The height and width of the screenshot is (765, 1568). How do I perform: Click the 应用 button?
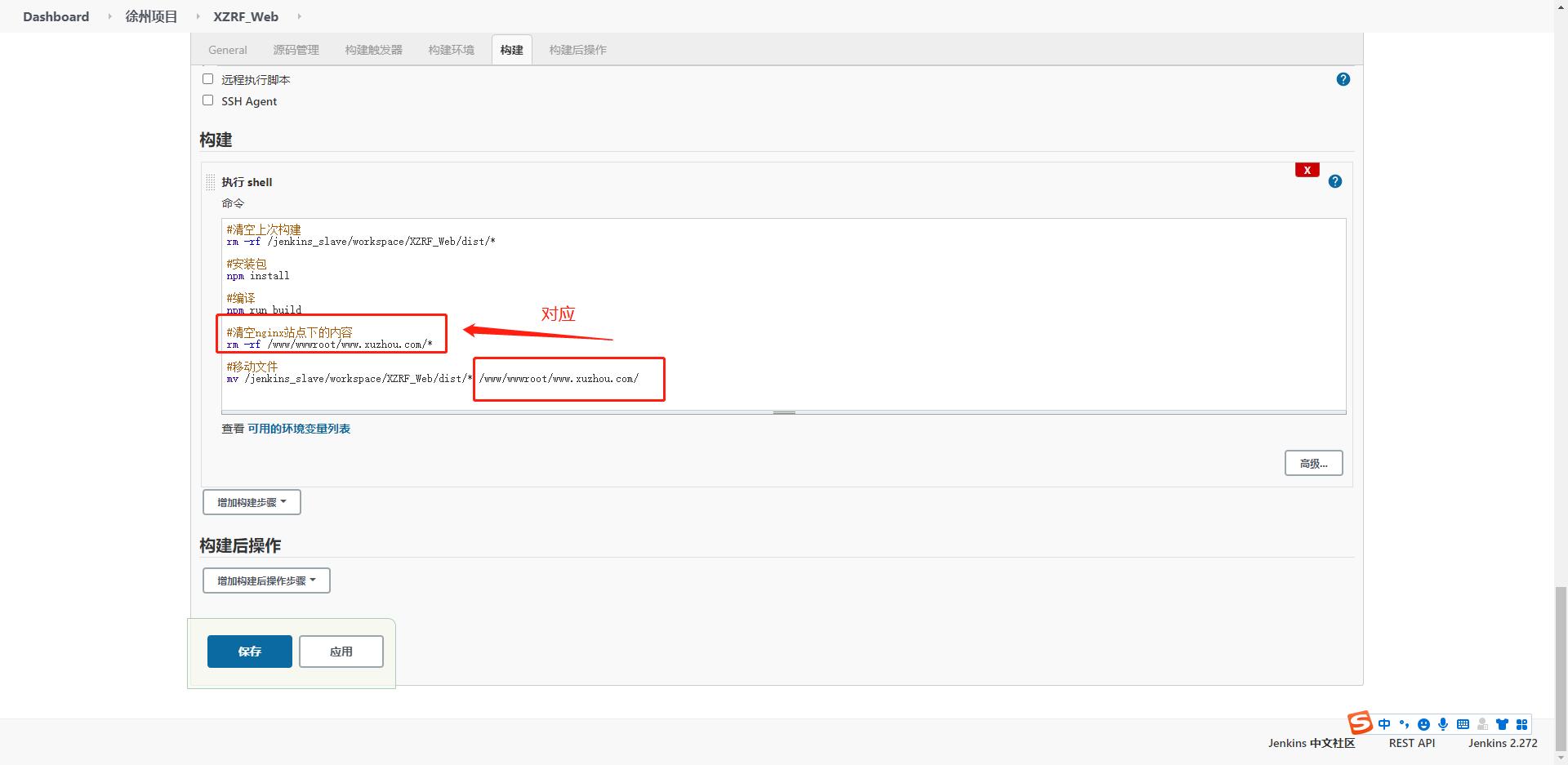(341, 652)
